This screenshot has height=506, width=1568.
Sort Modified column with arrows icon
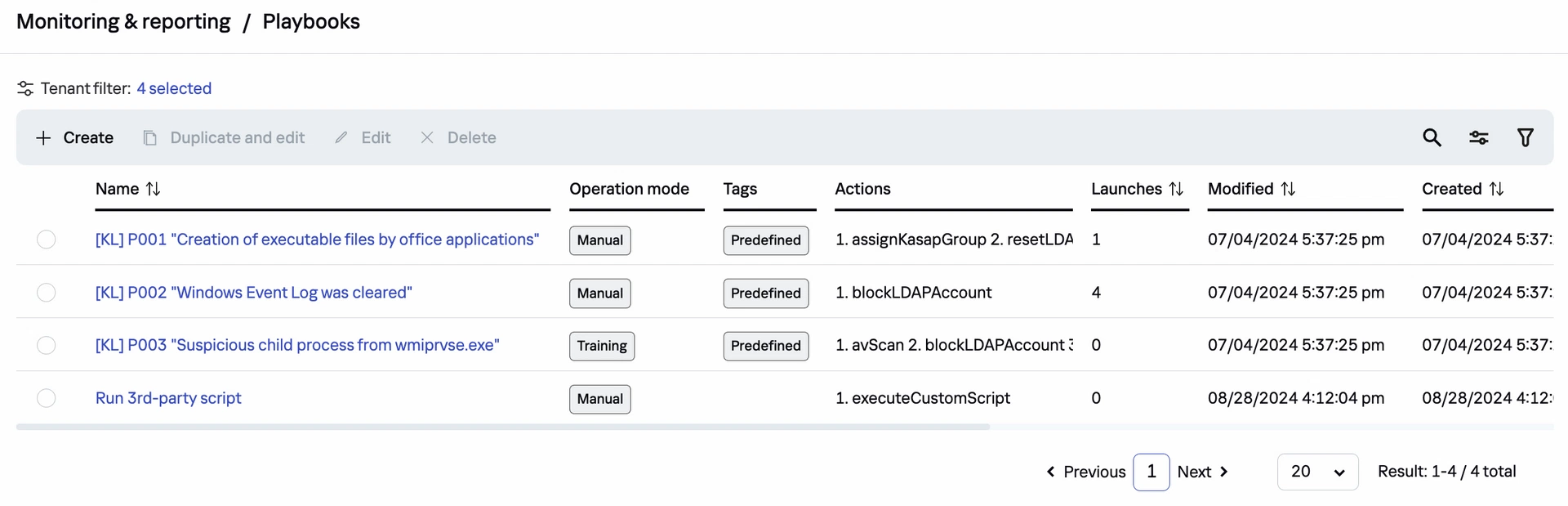pos(1288,189)
